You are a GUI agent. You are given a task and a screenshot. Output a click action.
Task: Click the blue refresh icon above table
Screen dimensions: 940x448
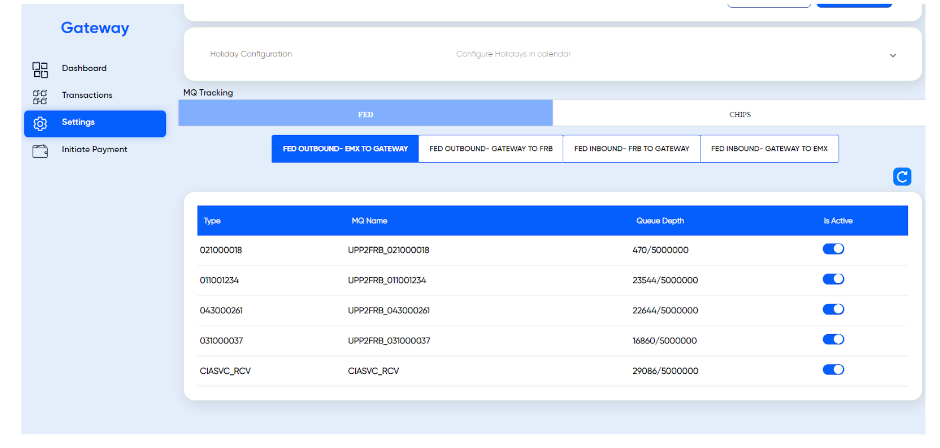902,177
